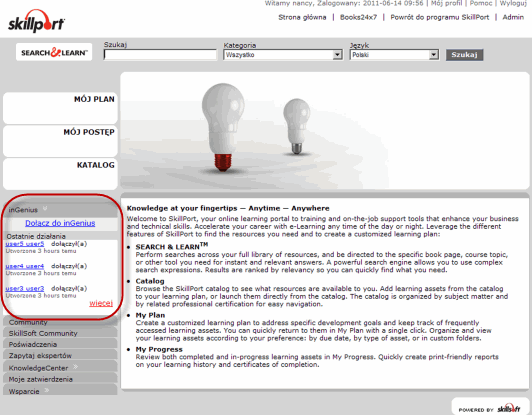Screen dimensions: 532x415
Task: Click Wyloguj to log out
Action: click(x=513, y=3)
